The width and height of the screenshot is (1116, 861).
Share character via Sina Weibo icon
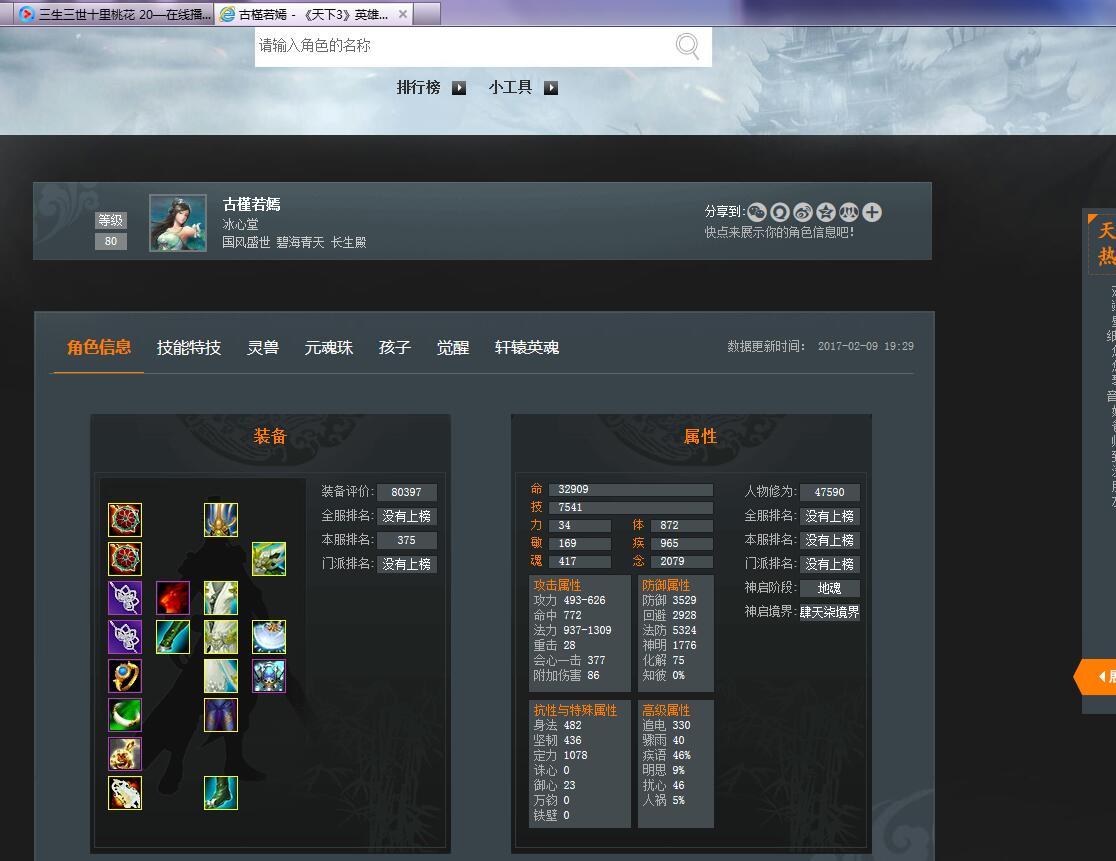803,212
